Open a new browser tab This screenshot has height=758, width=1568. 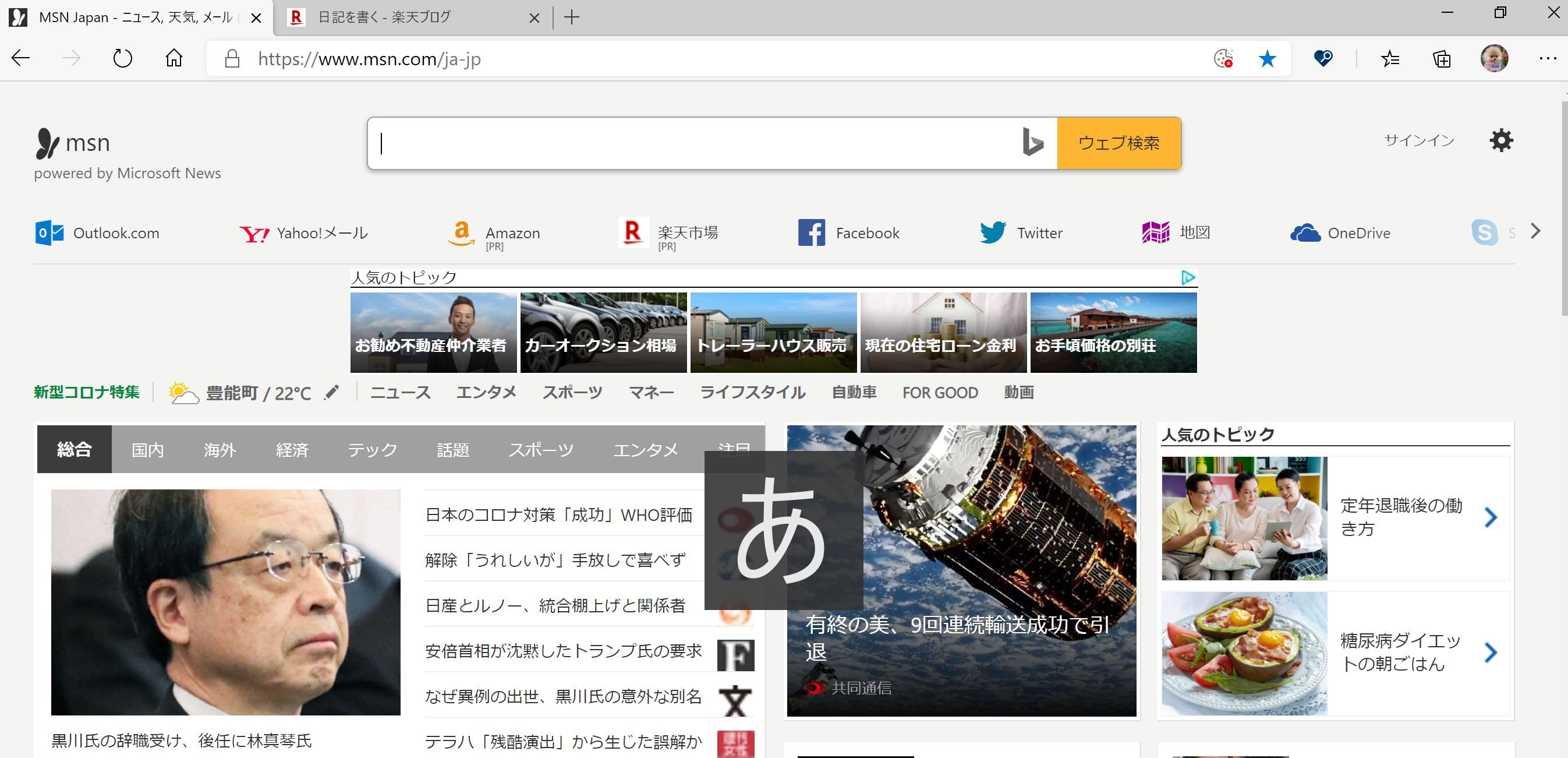(x=572, y=17)
